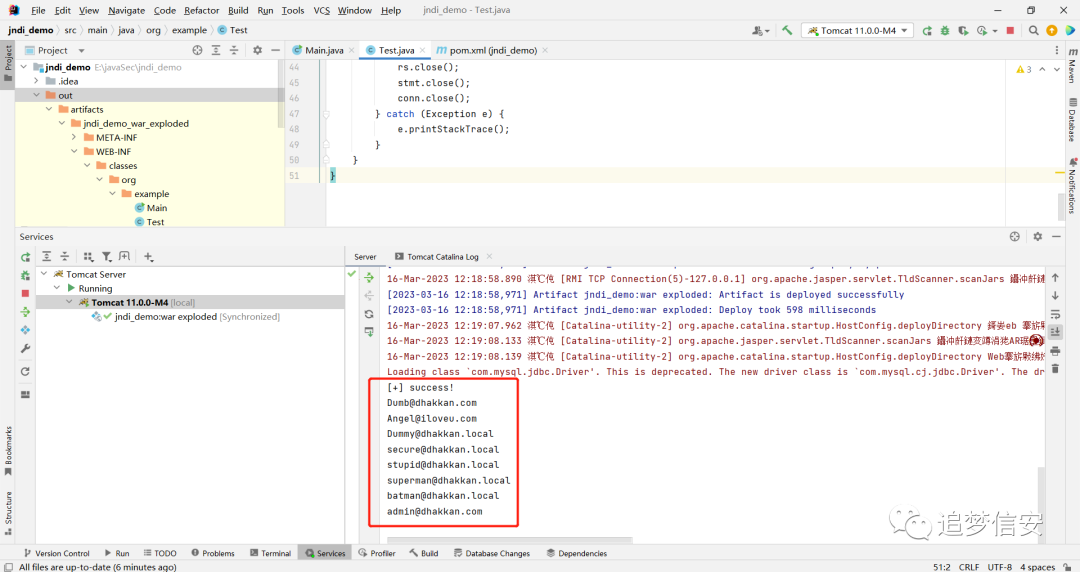
Task: Toggle soft-wrap icon in console gutter
Action: (x=1055, y=314)
